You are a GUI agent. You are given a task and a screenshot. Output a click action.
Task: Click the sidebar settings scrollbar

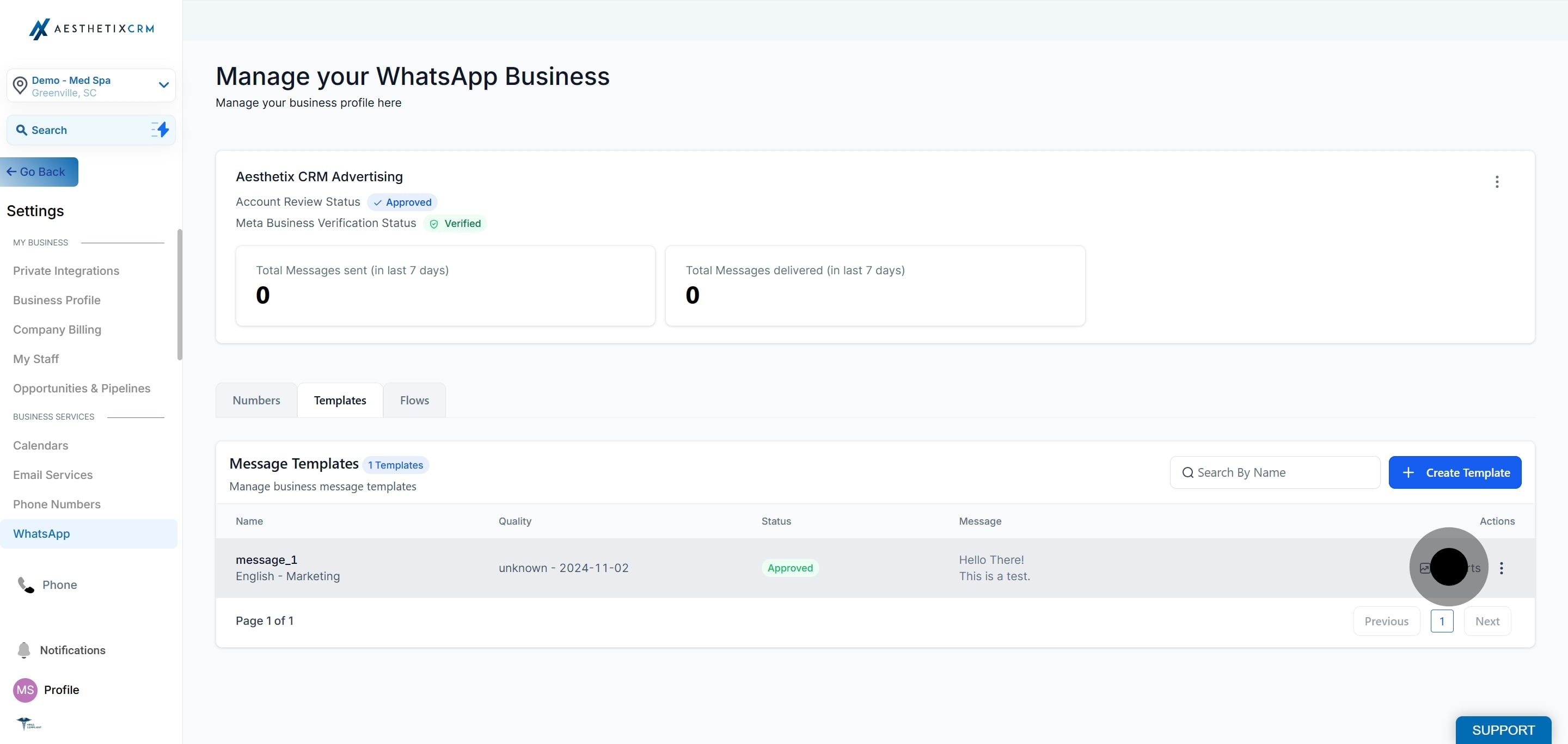click(x=180, y=294)
